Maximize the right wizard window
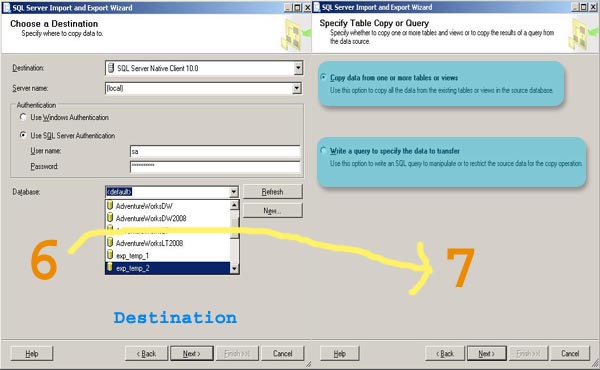The image size is (600, 370). (x=584, y=7)
